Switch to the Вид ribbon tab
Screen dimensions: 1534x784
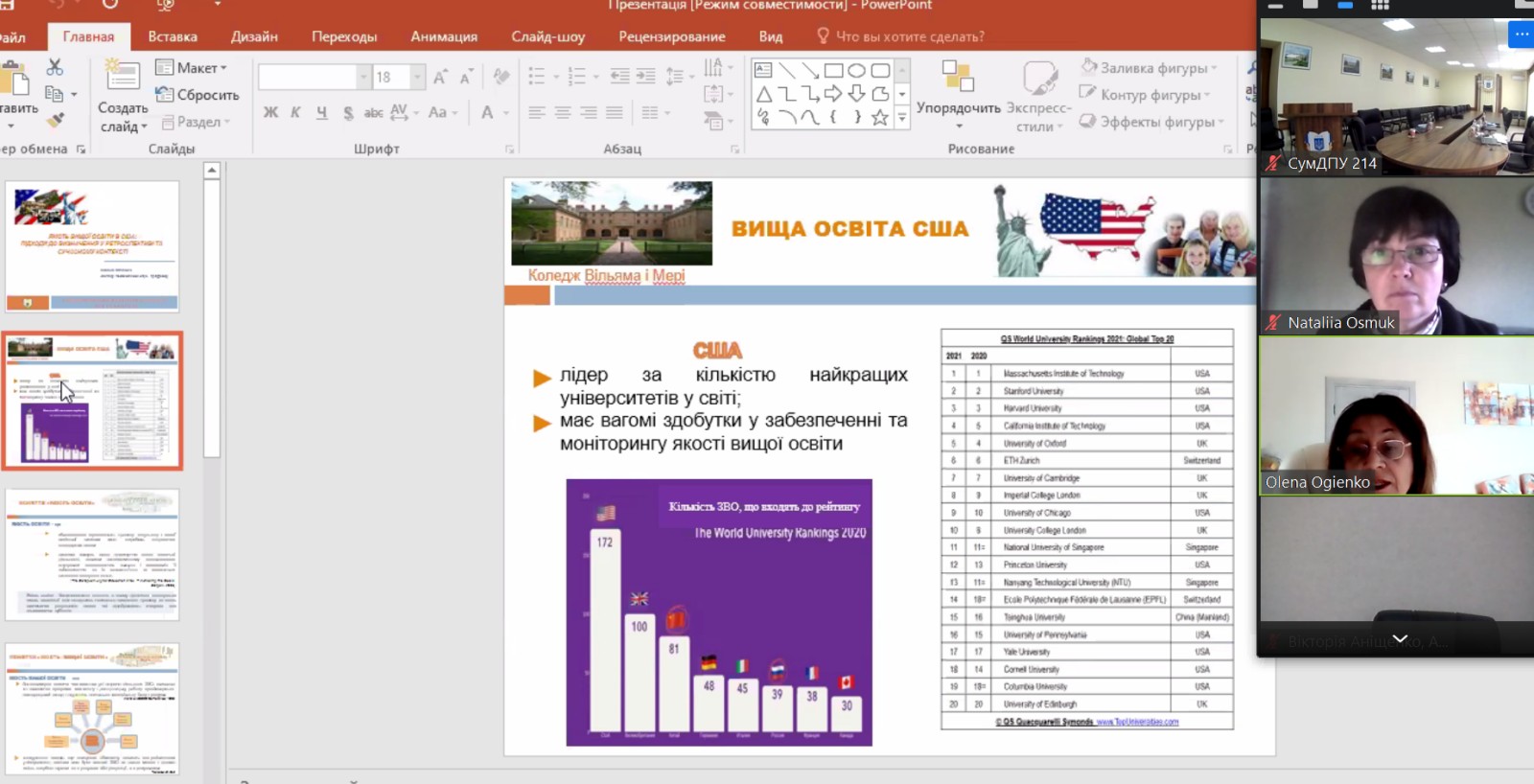tap(771, 36)
